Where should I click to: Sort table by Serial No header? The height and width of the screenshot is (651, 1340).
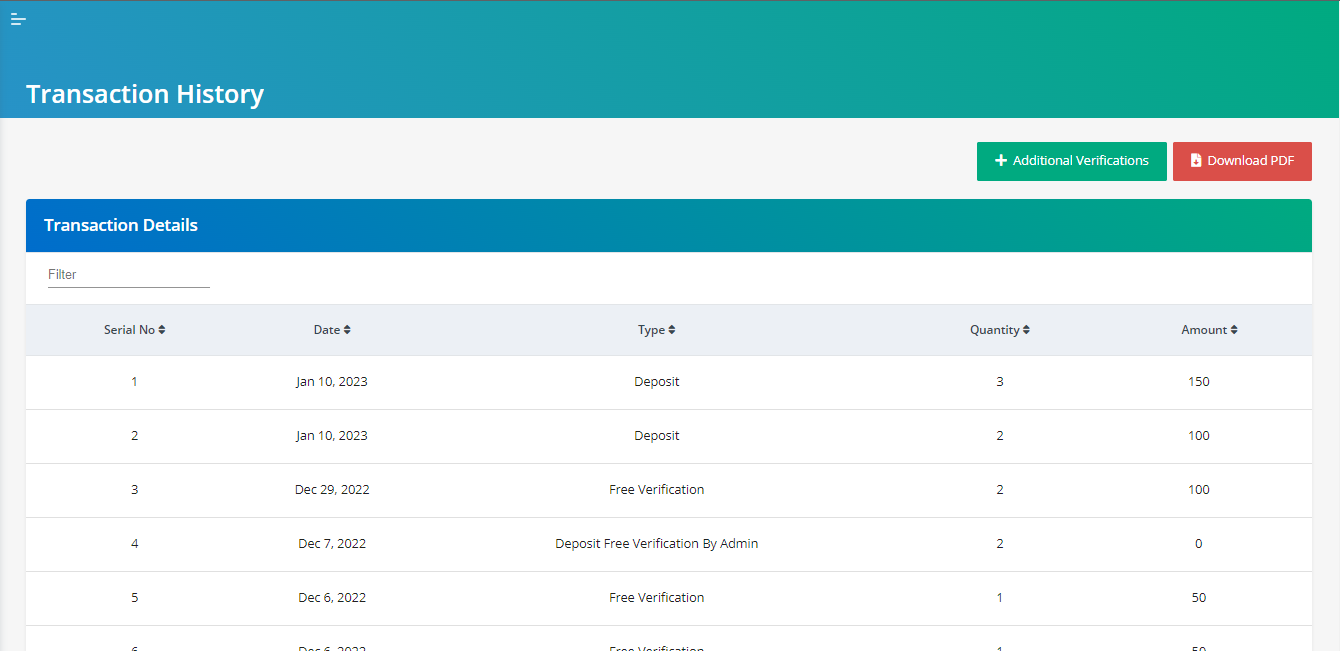(x=129, y=330)
